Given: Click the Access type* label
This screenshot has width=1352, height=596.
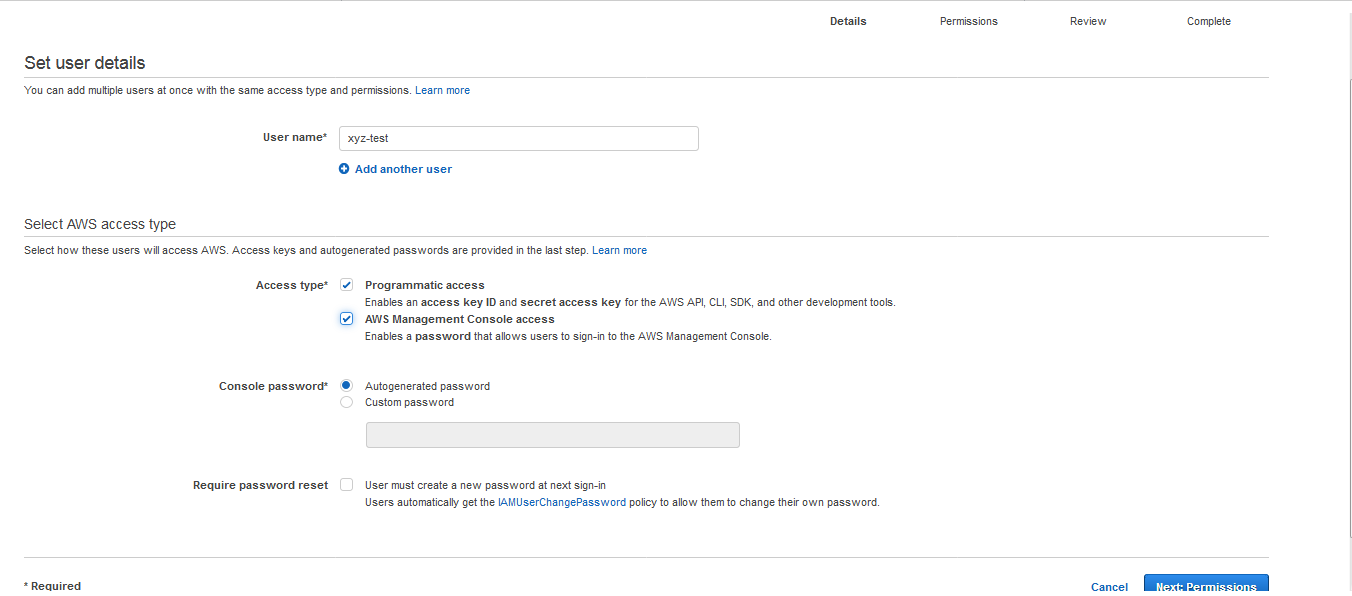Looking at the screenshot, I should (291, 285).
